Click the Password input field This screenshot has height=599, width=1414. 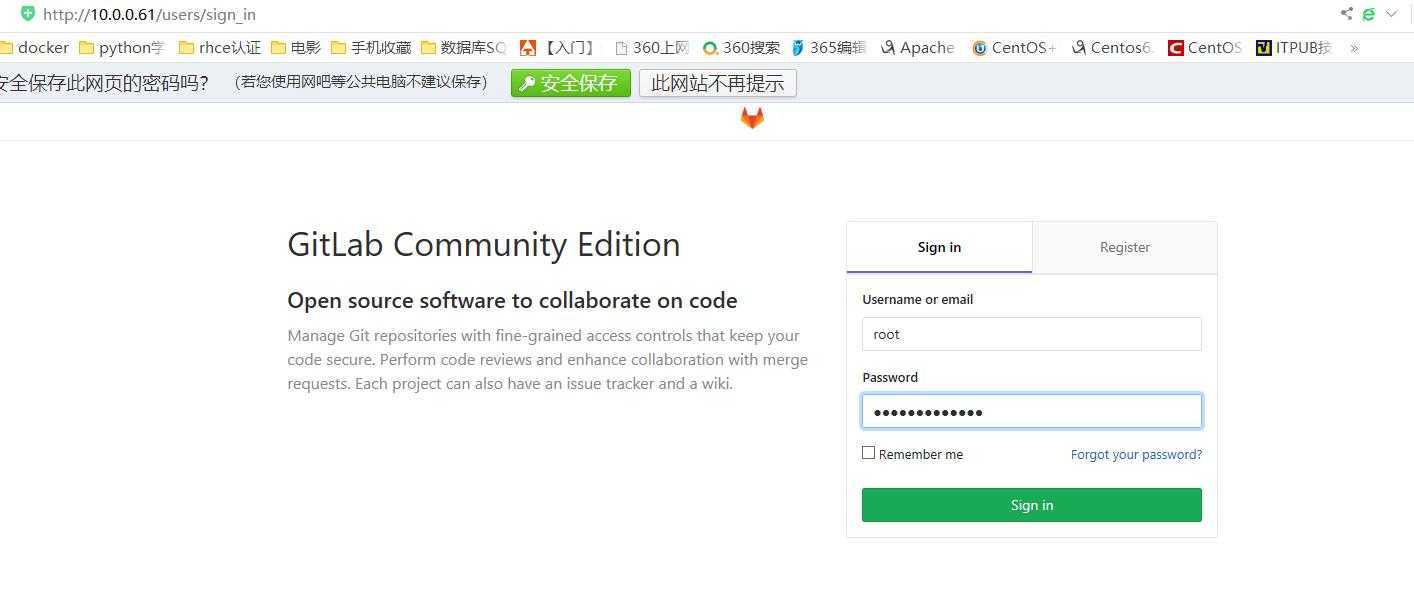pyautogui.click(x=1032, y=412)
